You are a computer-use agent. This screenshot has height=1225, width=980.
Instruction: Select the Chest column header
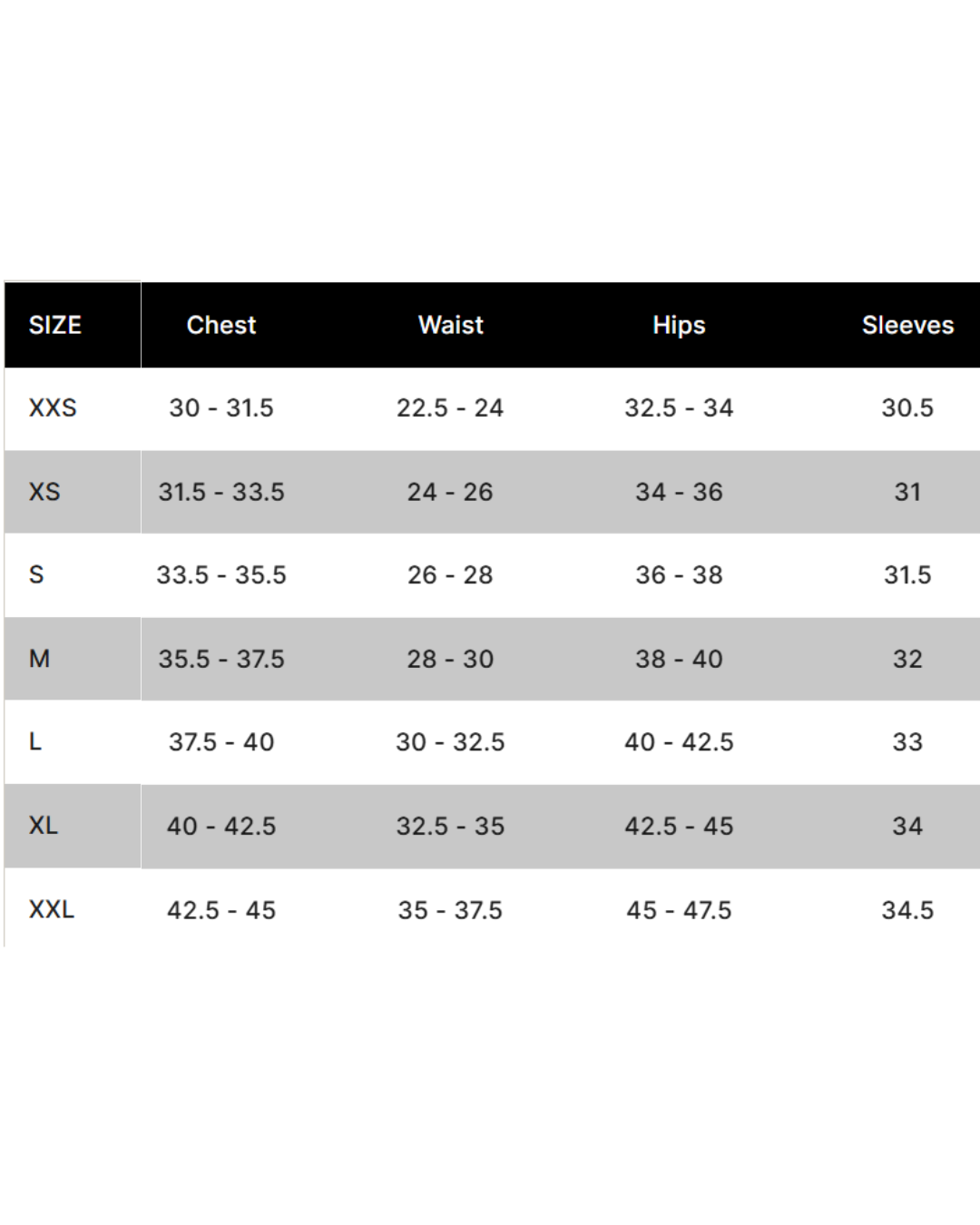(x=221, y=325)
